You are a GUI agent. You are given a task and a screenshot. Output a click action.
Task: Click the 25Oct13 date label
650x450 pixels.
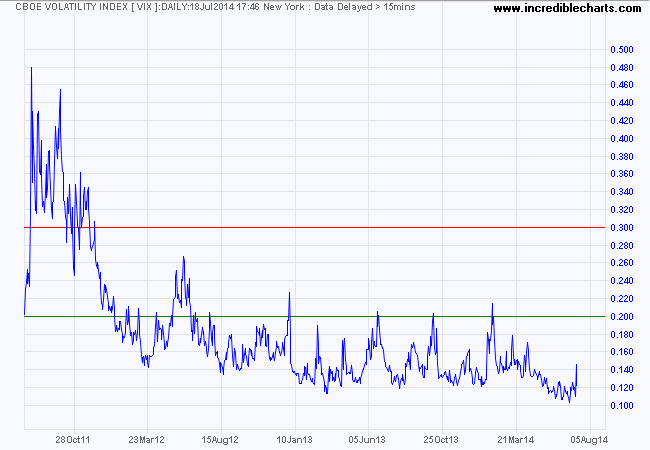[441, 440]
